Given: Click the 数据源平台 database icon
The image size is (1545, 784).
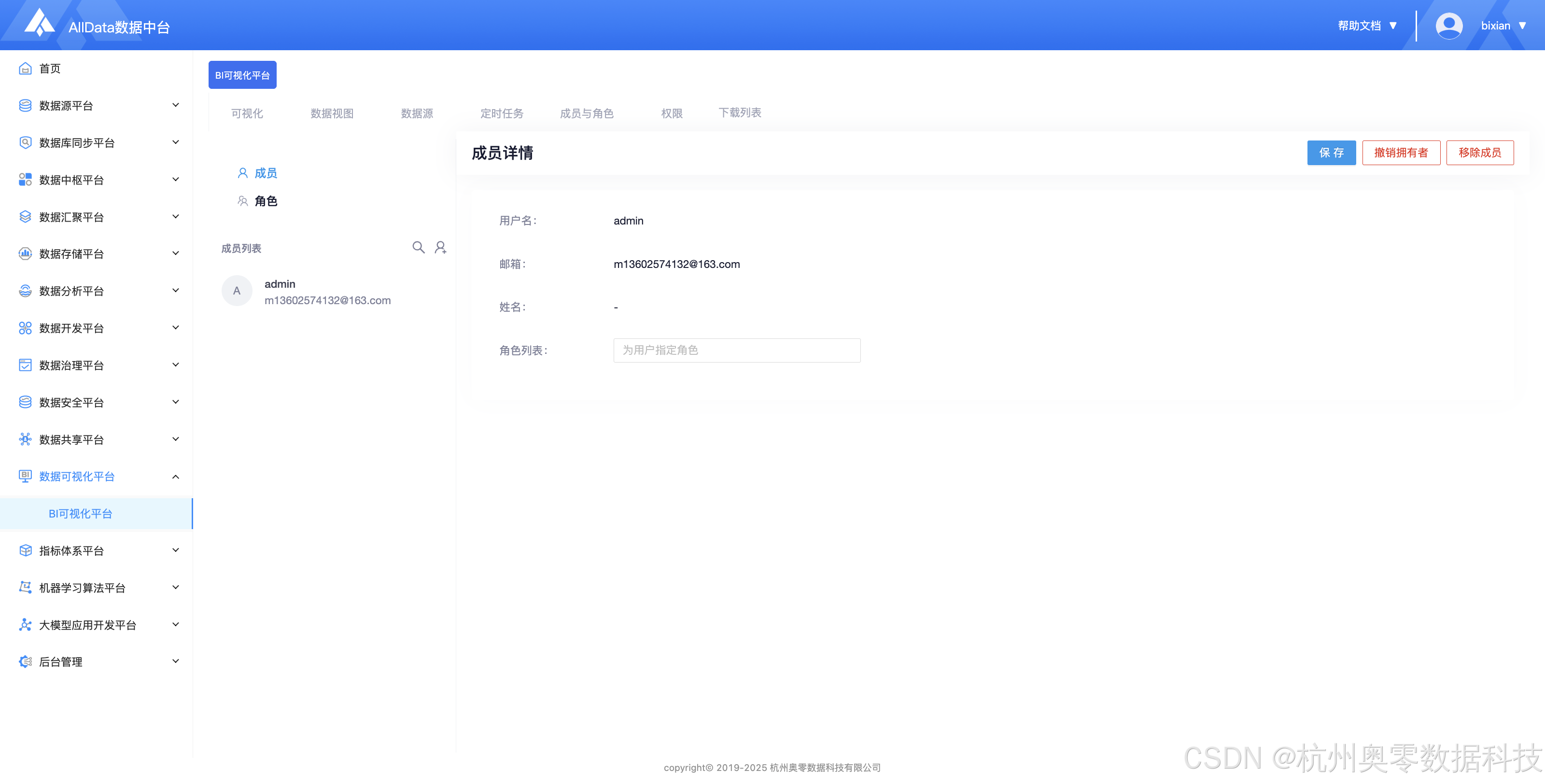Looking at the screenshot, I should pos(25,106).
